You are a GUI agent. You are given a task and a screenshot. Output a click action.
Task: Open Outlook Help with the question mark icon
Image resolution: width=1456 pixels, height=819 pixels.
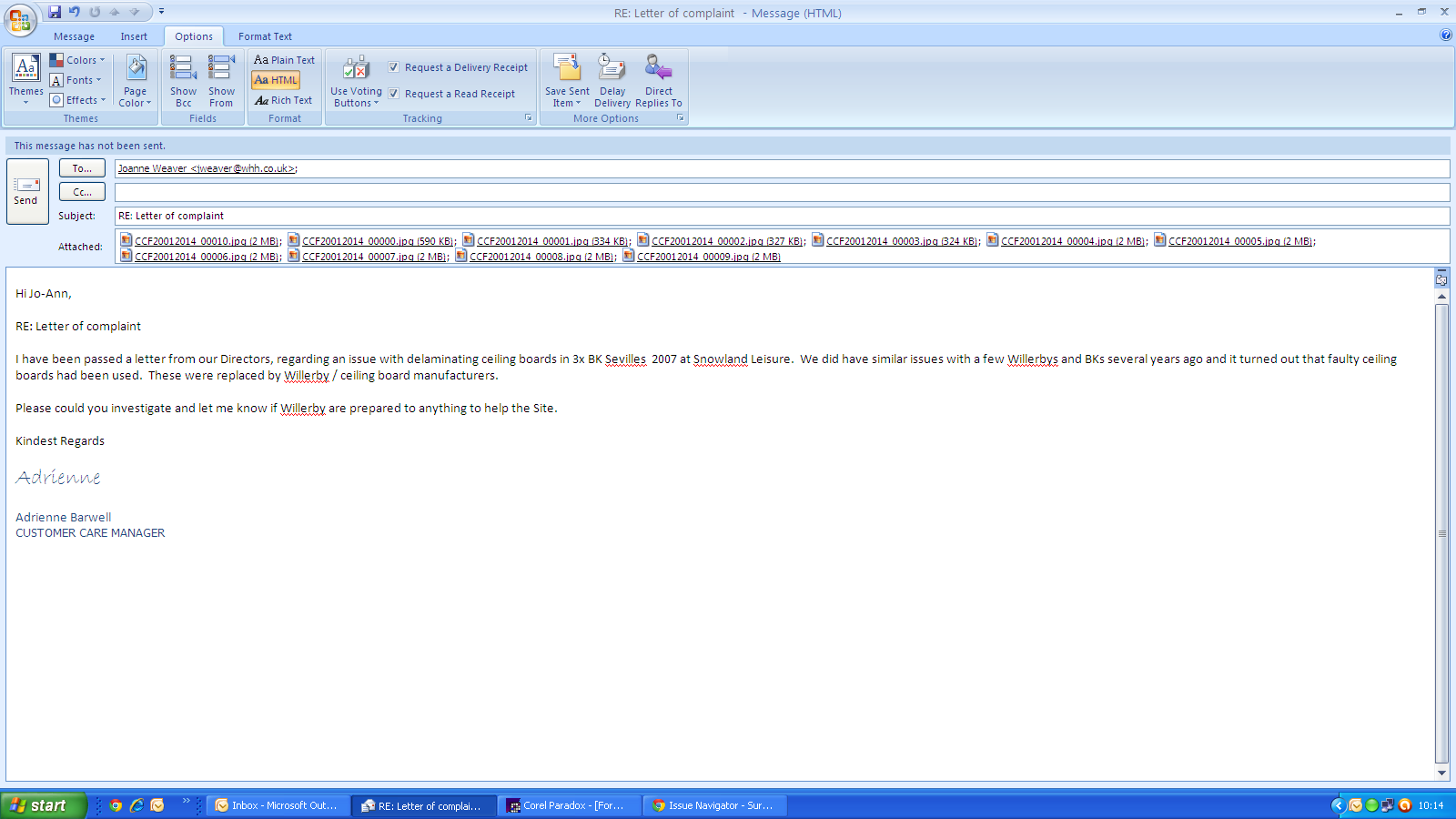1446,35
